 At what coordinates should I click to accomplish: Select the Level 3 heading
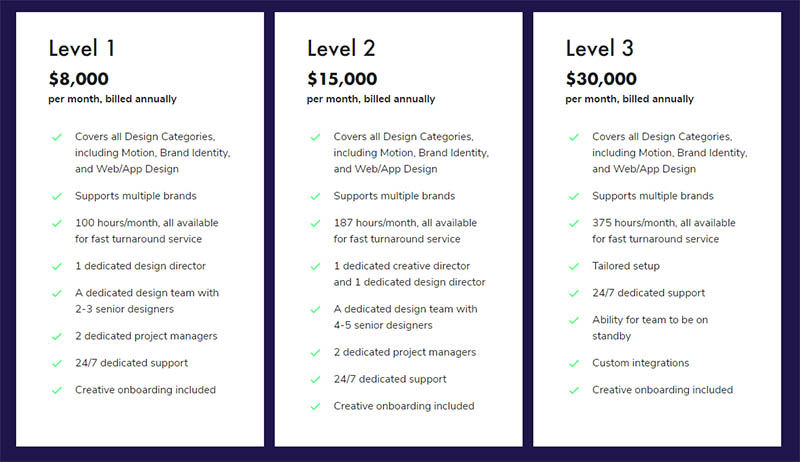pos(599,48)
